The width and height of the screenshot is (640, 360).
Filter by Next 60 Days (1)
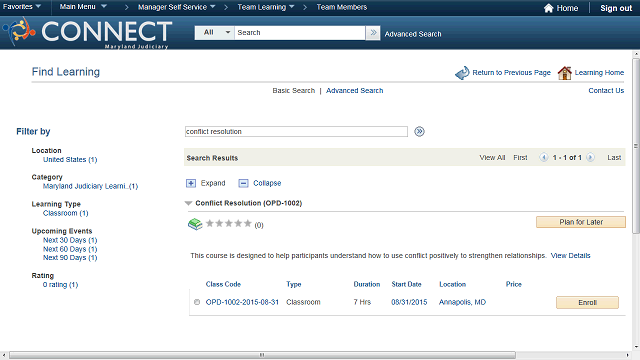click(x=70, y=249)
